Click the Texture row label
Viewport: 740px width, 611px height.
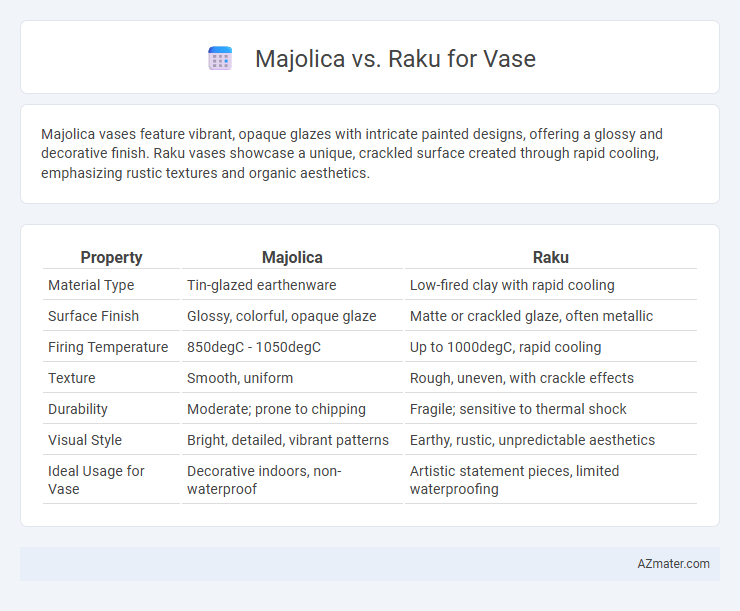pyautogui.click(x=72, y=378)
